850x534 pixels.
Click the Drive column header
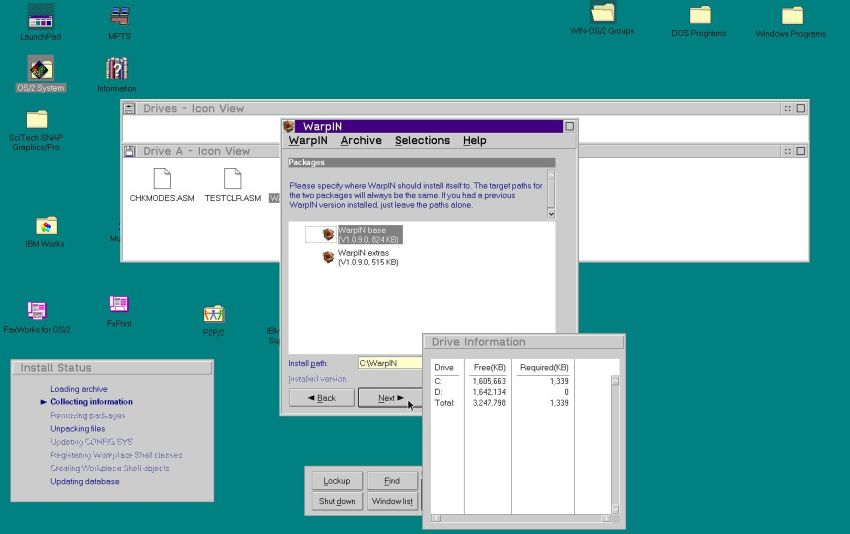pyautogui.click(x=444, y=368)
